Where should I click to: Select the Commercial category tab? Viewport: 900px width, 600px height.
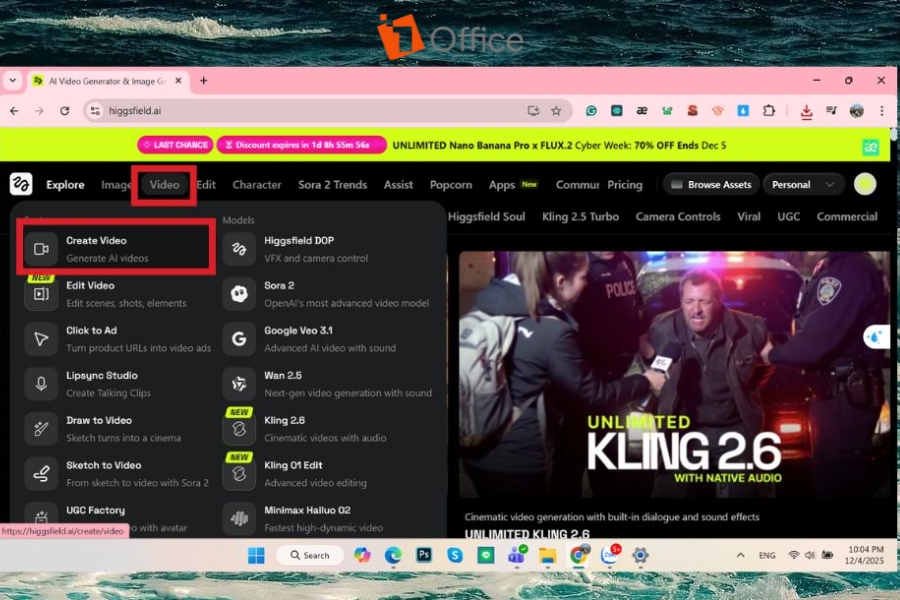pyautogui.click(x=847, y=216)
